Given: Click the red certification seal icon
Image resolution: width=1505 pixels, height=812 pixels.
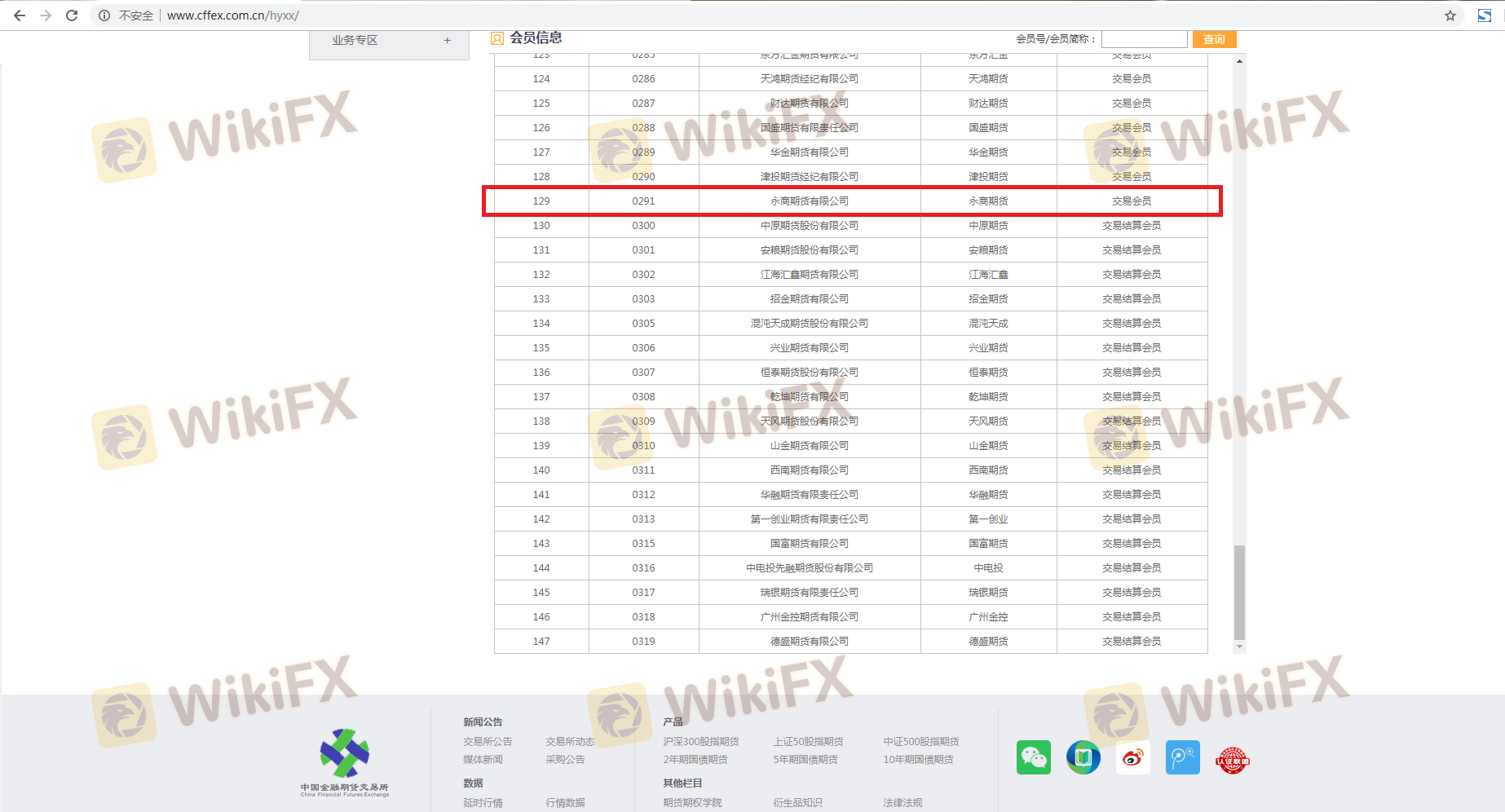Looking at the screenshot, I should (1232, 760).
